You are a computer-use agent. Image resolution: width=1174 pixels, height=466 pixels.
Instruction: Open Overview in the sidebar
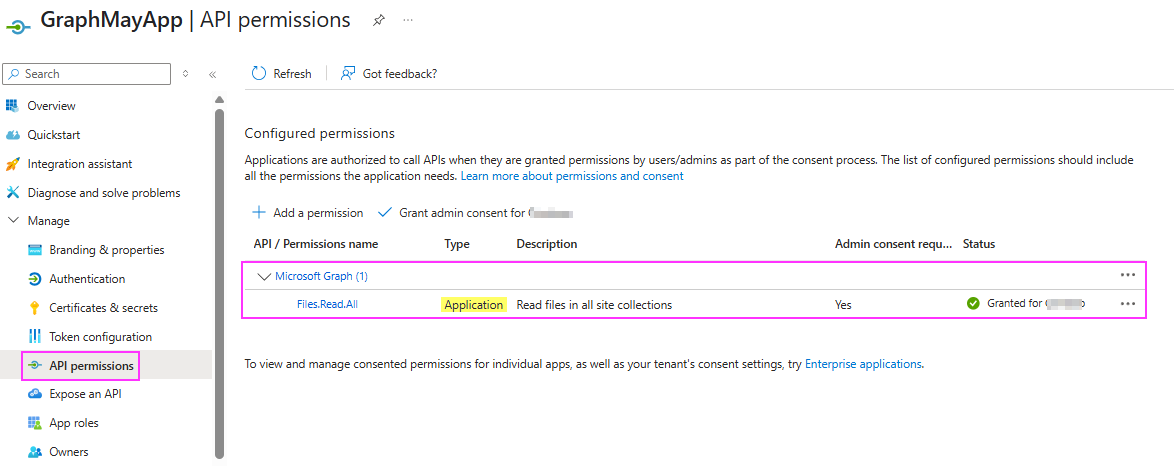click(x=52, y=106)
